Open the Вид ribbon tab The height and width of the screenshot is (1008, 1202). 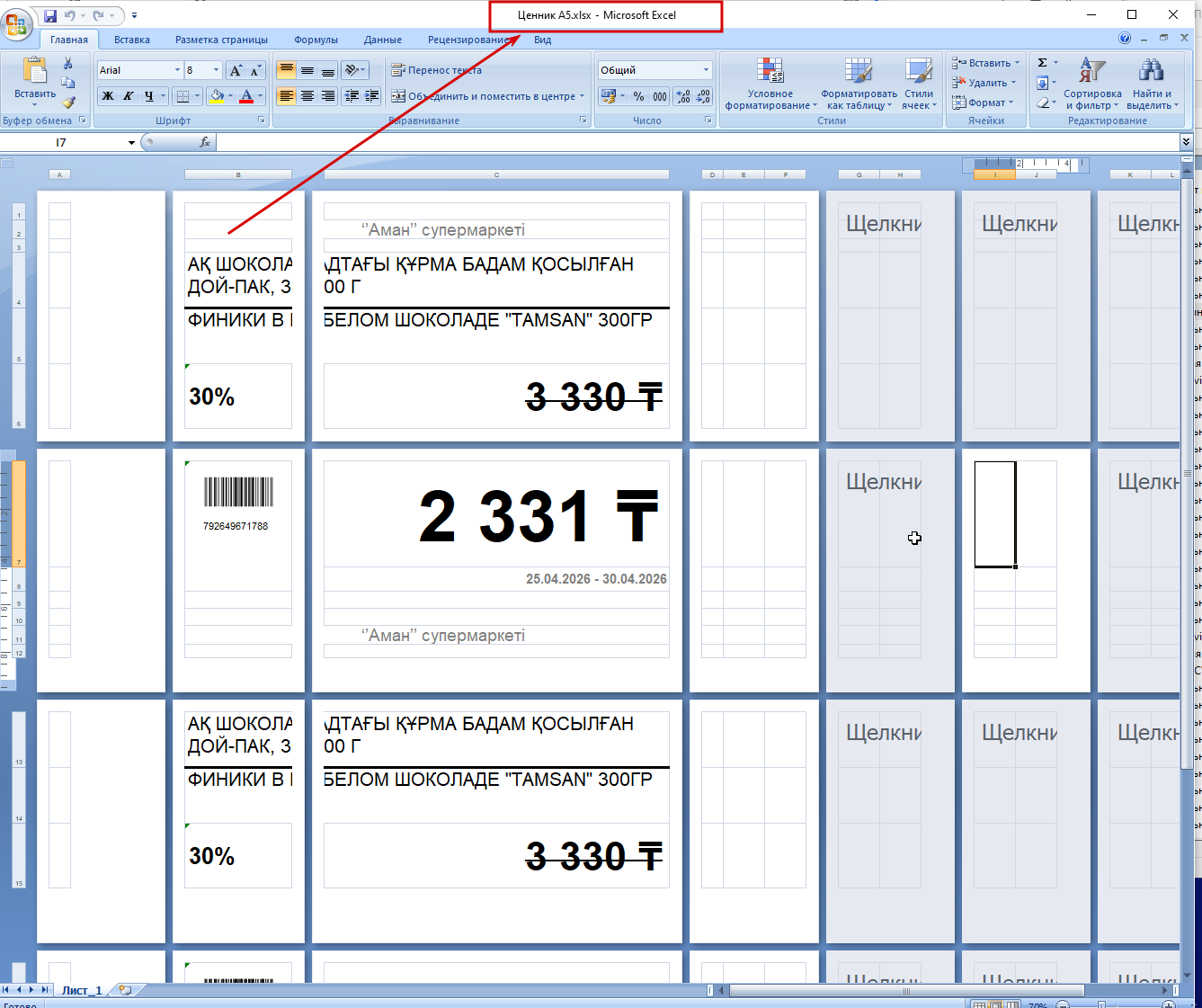click(543, 40)
